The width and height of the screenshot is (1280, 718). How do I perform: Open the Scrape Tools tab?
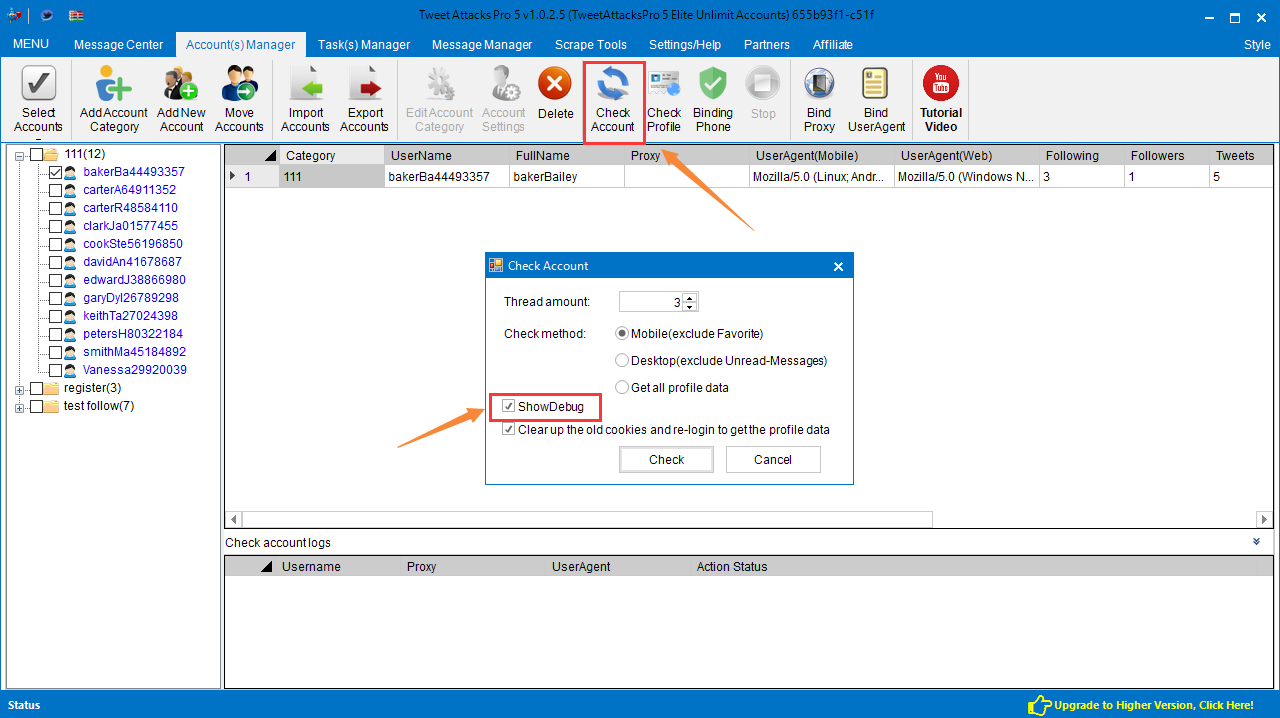click(591, 44)
